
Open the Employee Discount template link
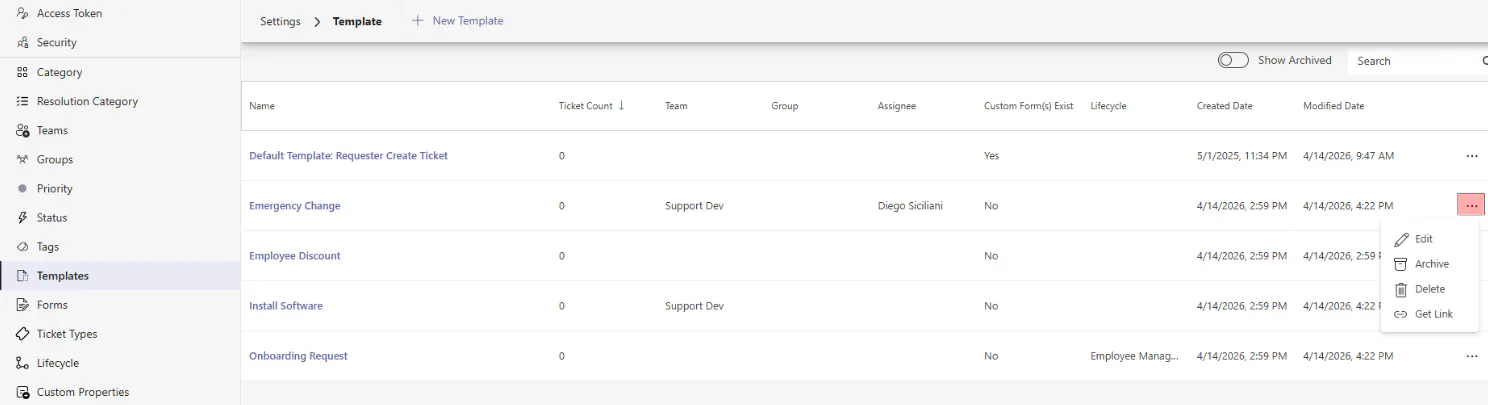[295, 256]
